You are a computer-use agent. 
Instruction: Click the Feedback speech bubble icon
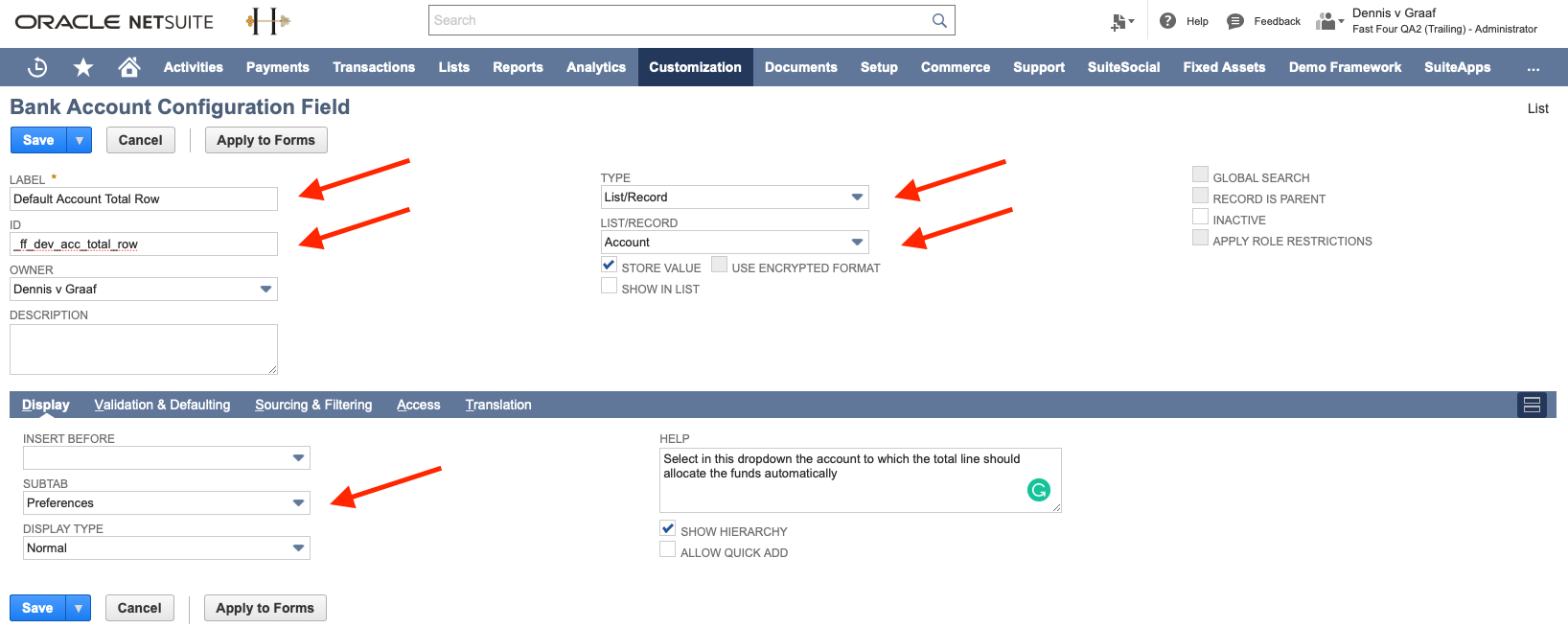point(1235,21)
